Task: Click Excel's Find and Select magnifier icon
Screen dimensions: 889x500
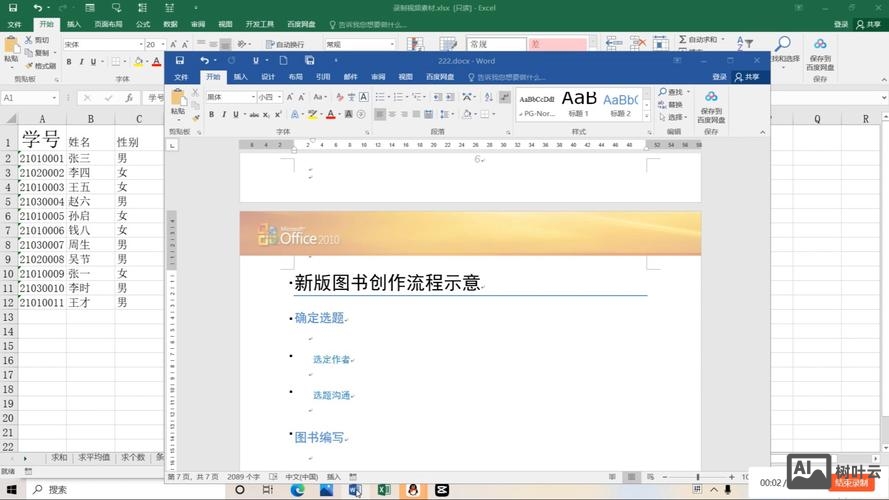Action: [x=783, y=45]
